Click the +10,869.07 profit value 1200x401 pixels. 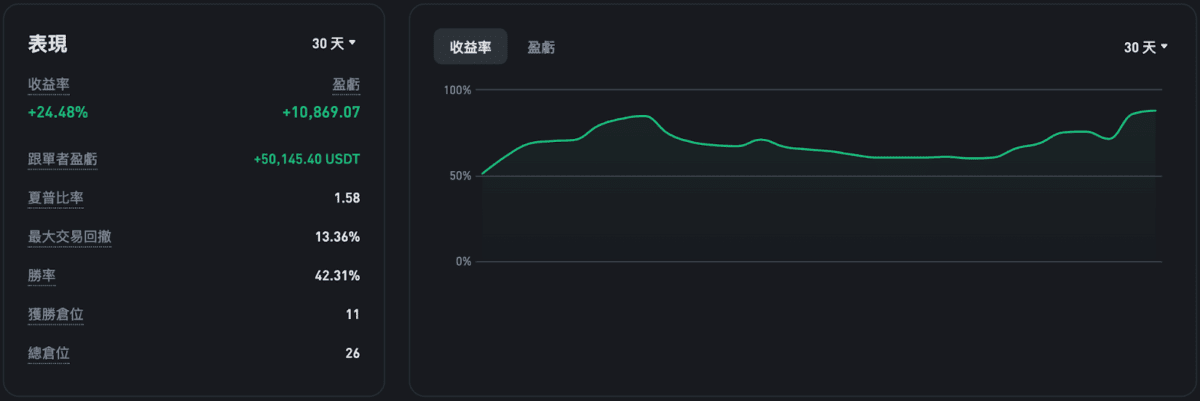coord(321,112)
